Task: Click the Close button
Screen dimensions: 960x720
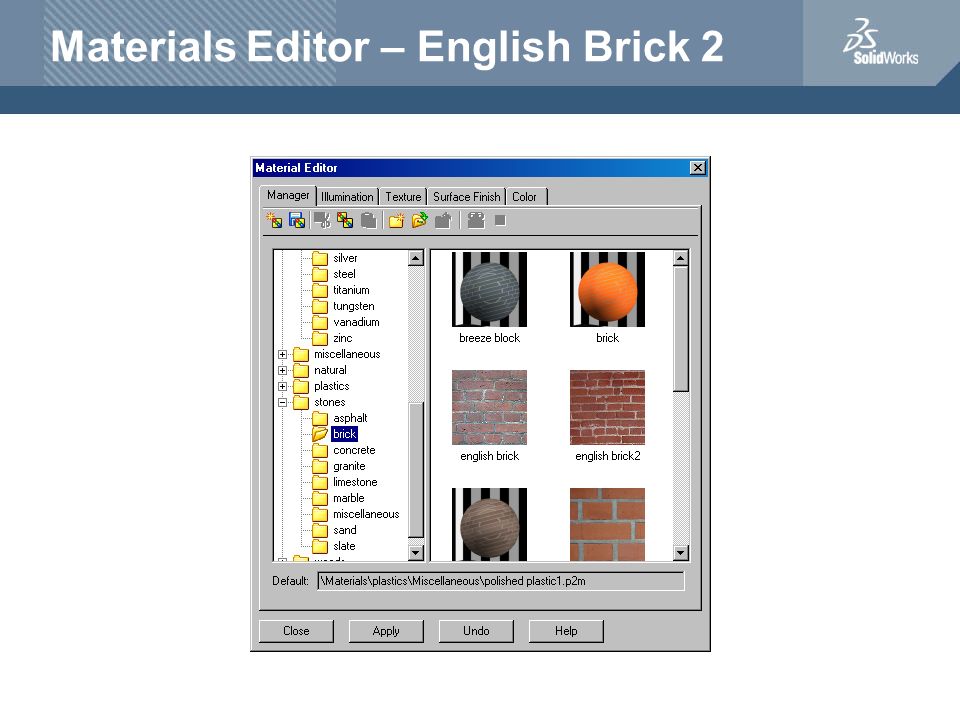Action: [x=296, y=631]
